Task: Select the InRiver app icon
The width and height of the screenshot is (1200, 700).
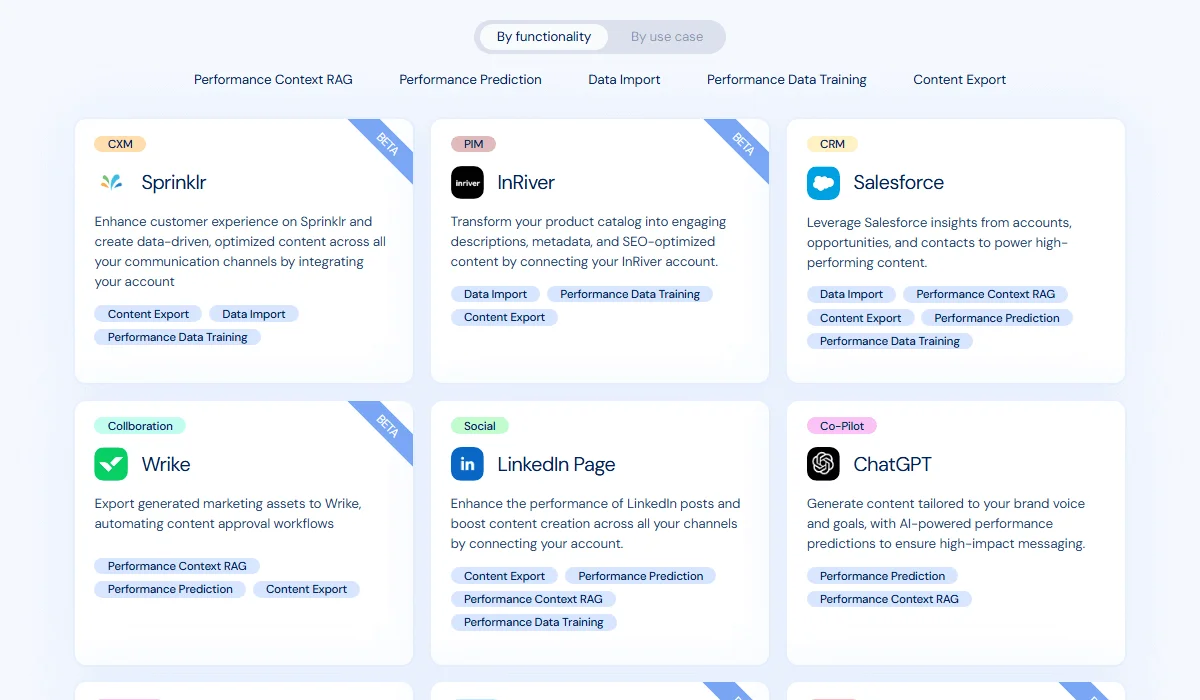Action: (x=466, y=182)
